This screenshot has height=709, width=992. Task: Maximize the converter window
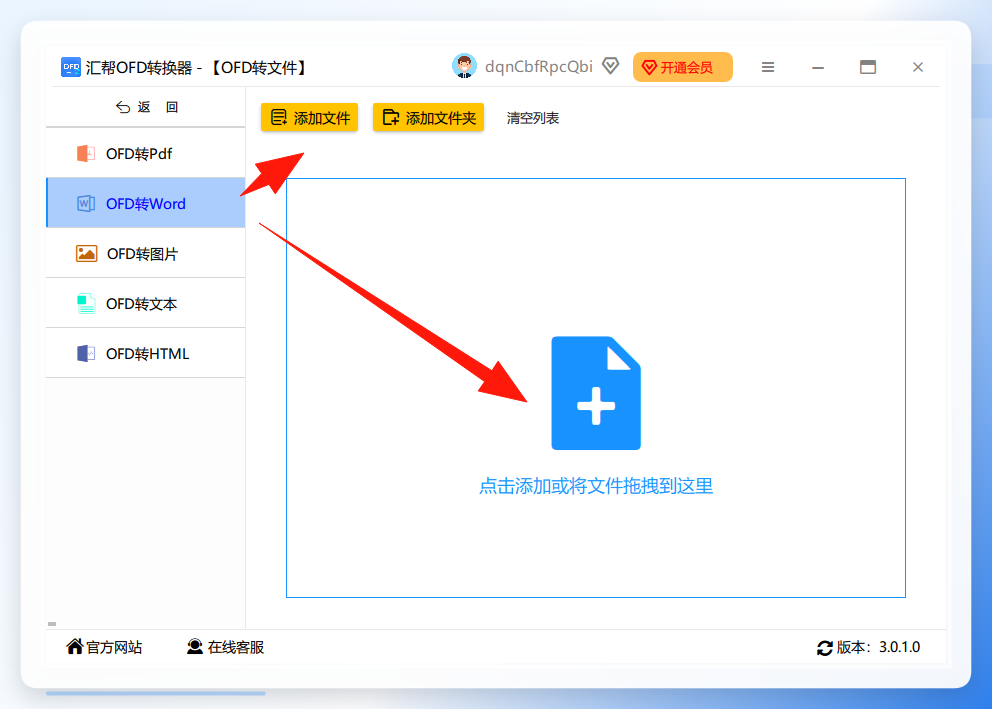point(868,67)
